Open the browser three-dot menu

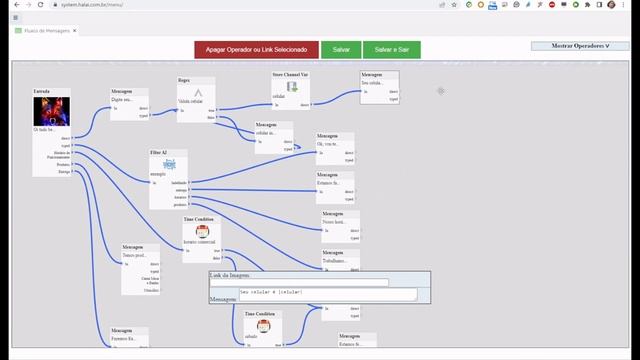pyautogui.click(x=623, y=5)
